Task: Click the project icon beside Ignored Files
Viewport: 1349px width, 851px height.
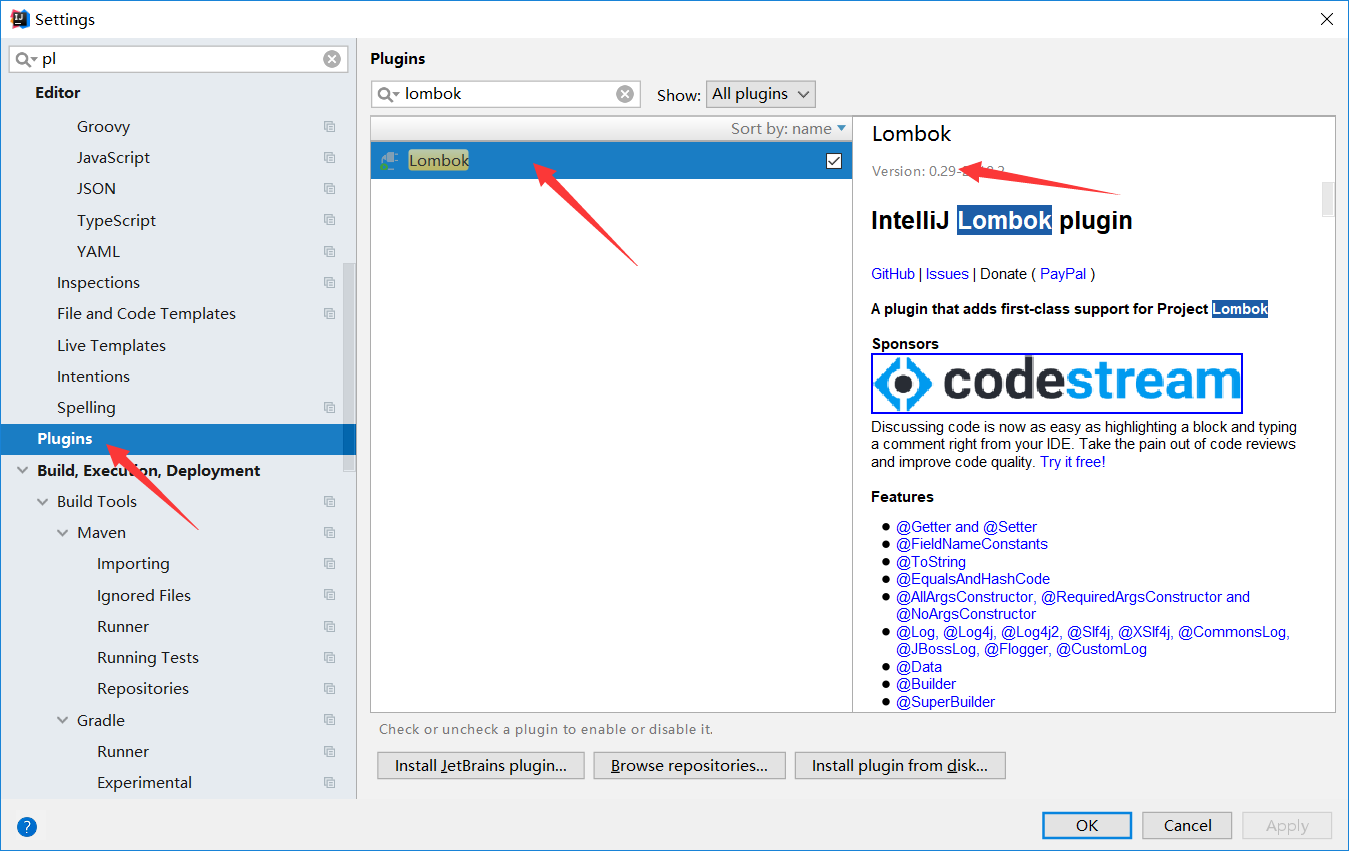Action: [330, 596]
